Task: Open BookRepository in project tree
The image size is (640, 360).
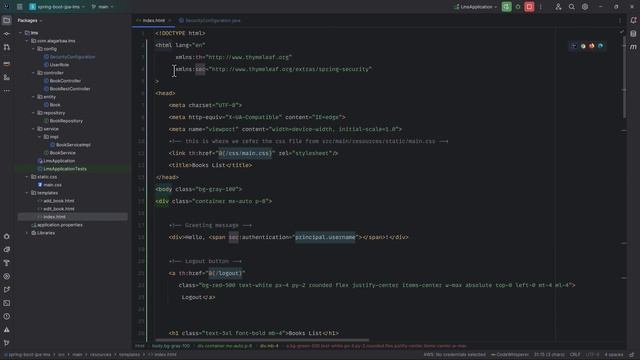Action: [63, 121]
